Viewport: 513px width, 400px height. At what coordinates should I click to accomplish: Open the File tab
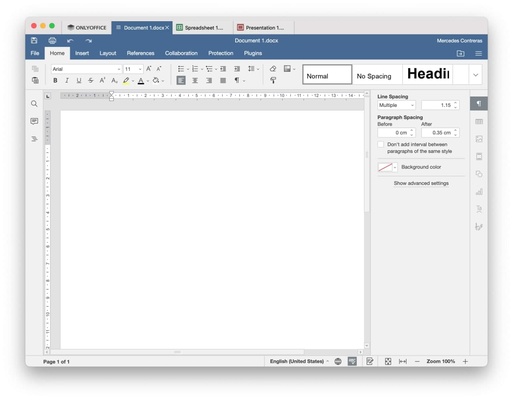click(x=35, y=53)
